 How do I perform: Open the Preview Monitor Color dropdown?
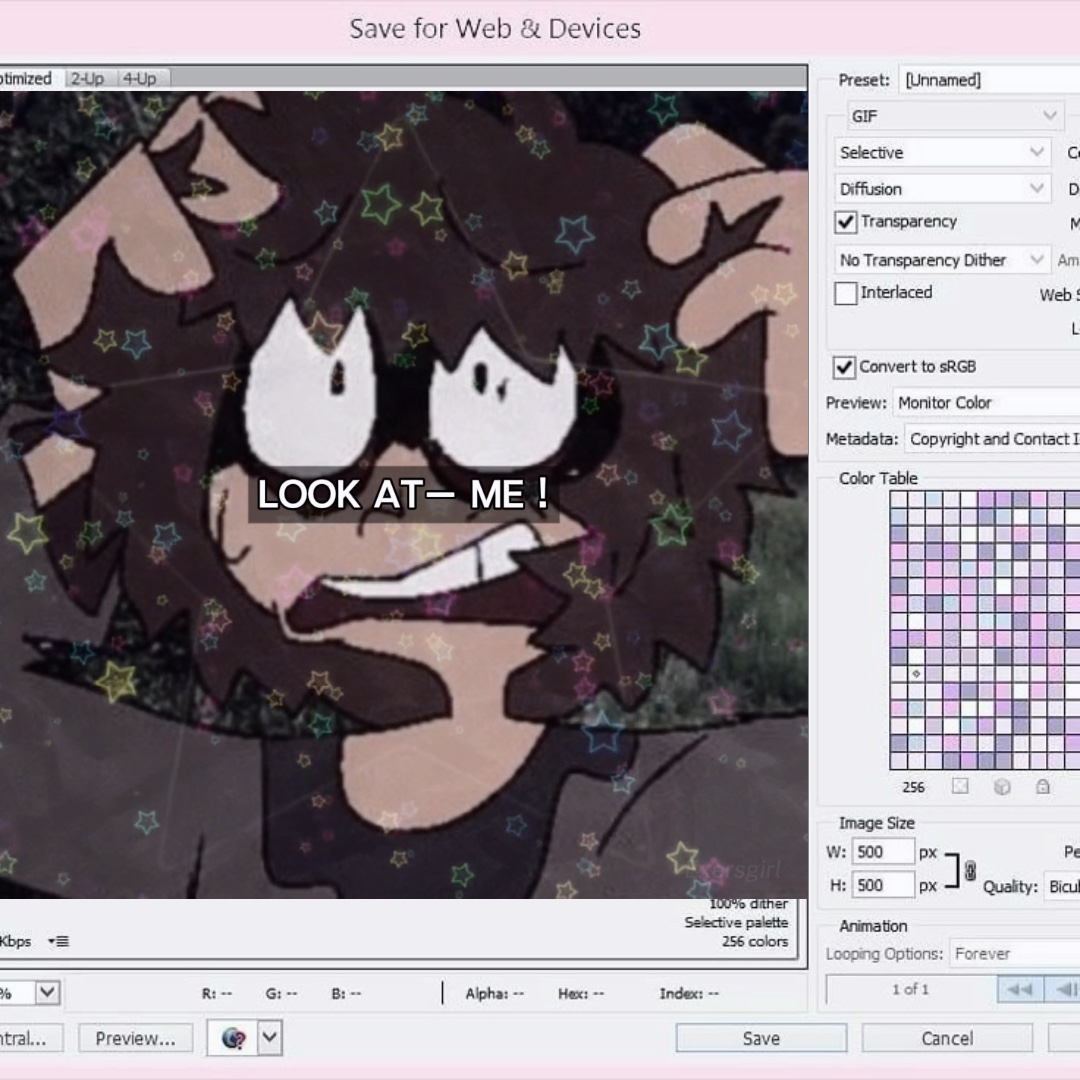[x=986, y=402]
